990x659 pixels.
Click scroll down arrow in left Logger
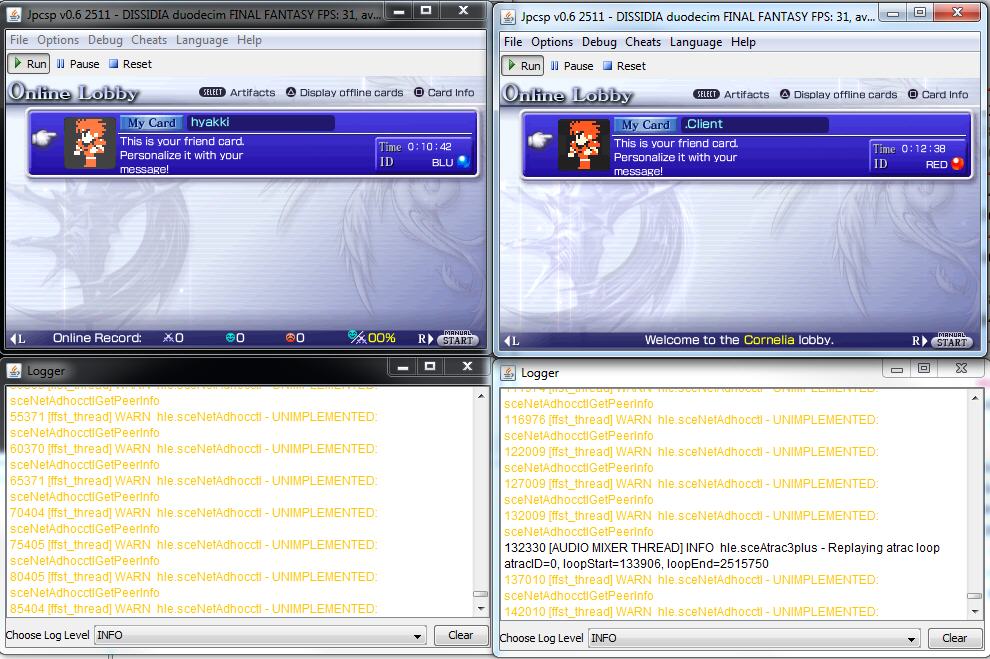pyautogui.click(x=481, y=609)
